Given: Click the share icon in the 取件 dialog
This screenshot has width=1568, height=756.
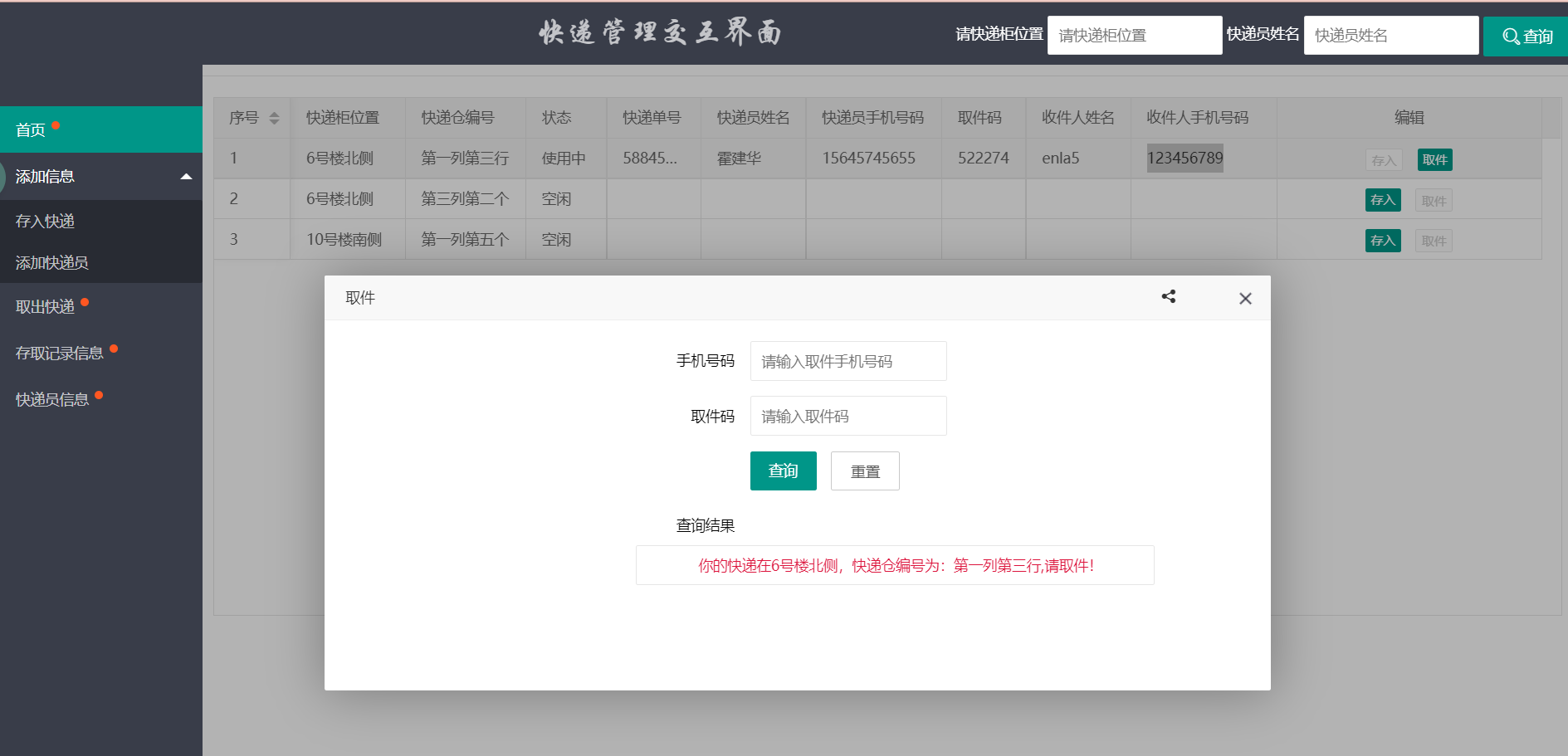Looking at the screenshot, I should [1169, 296].
